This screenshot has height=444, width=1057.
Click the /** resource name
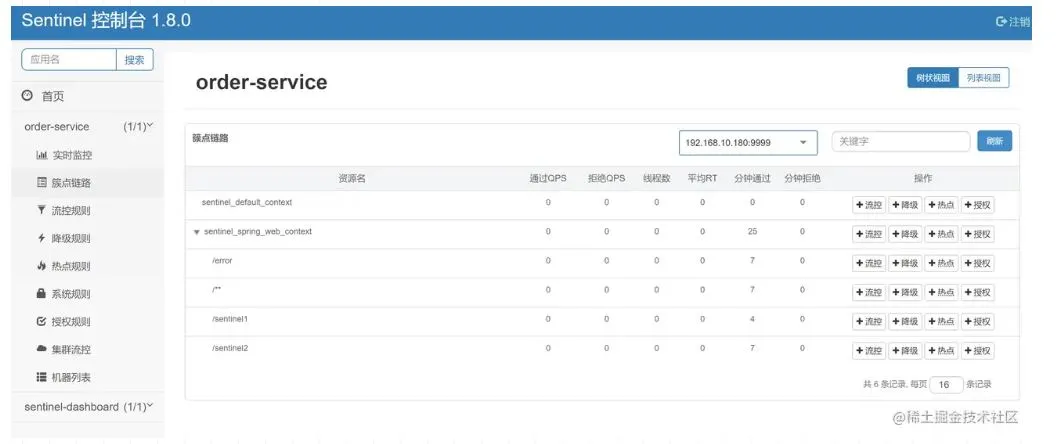216,290
